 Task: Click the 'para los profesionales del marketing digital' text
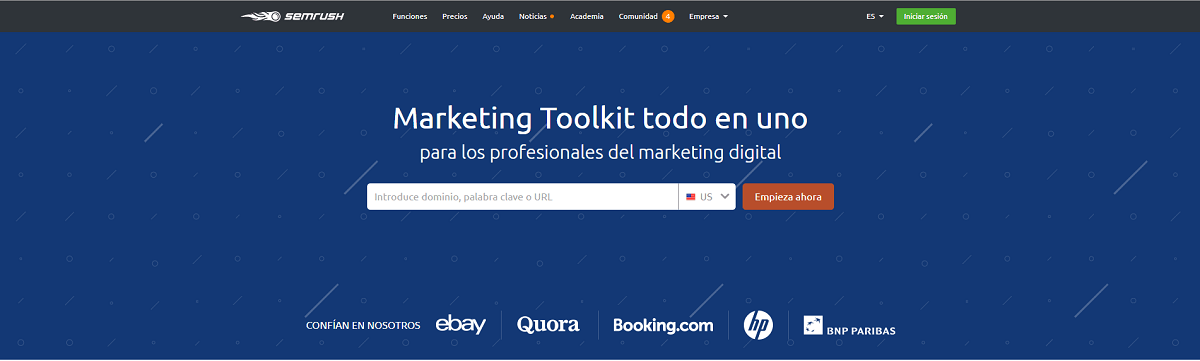[x=600, y=154]
